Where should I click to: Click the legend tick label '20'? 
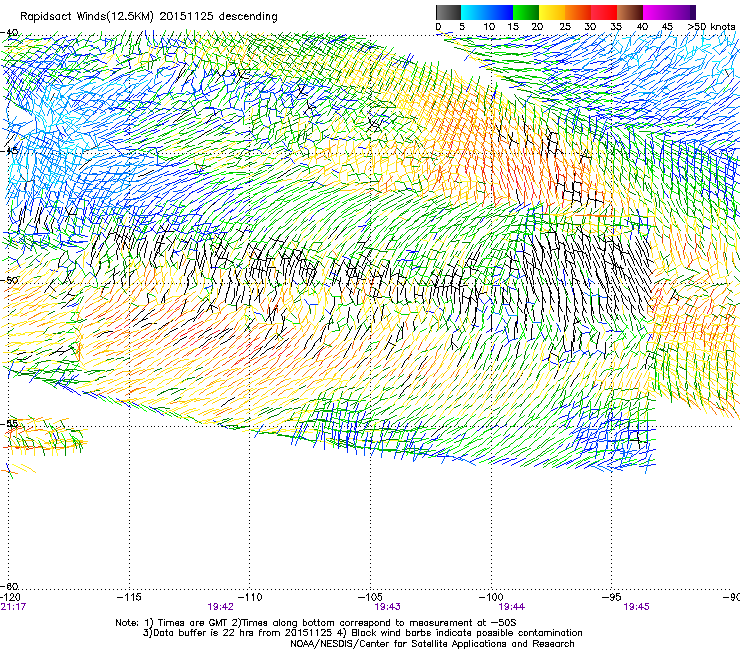tap(537, 27)
